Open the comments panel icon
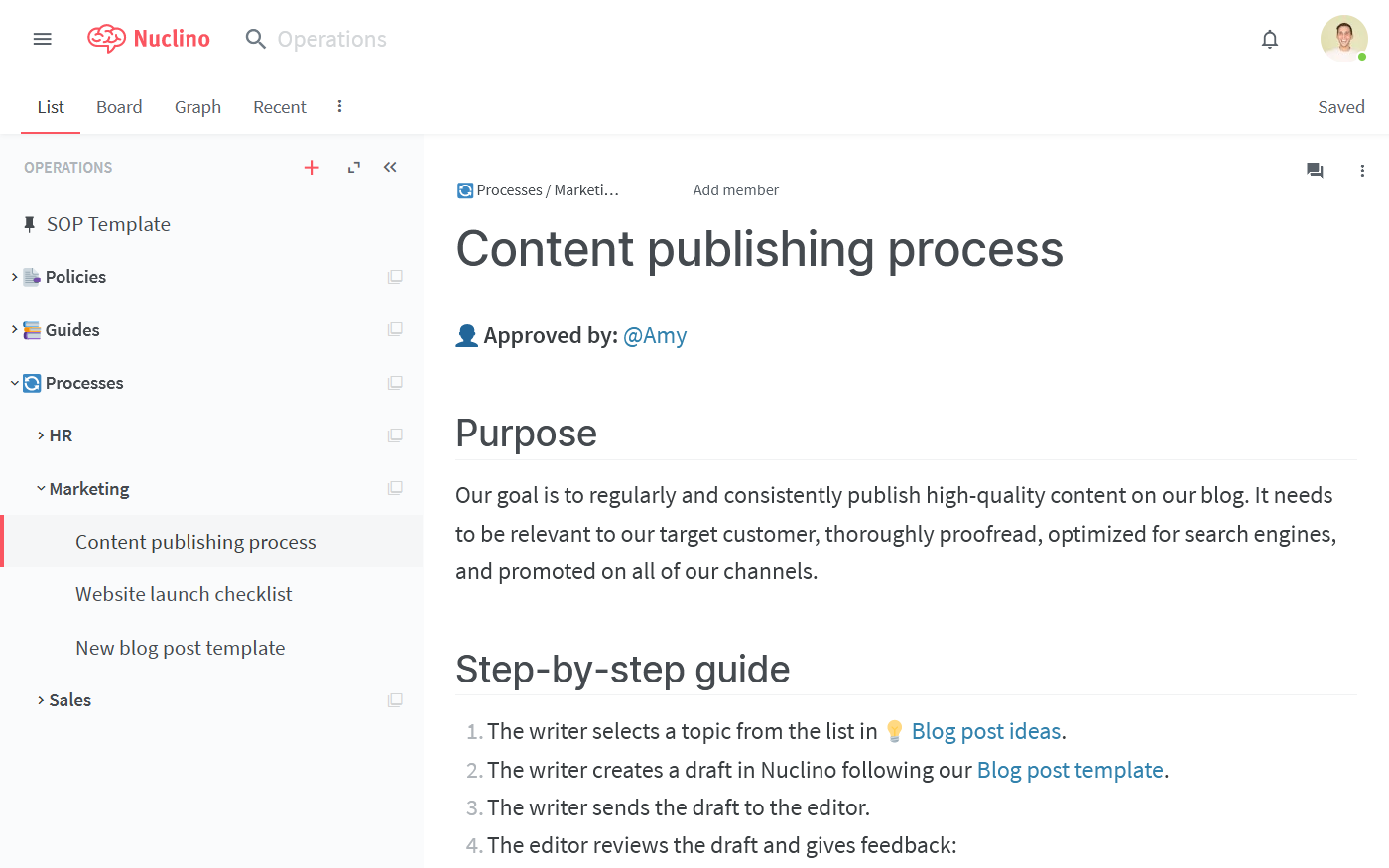Image resolution: width=1389 pixels, height=868 pixels. 1315,171
